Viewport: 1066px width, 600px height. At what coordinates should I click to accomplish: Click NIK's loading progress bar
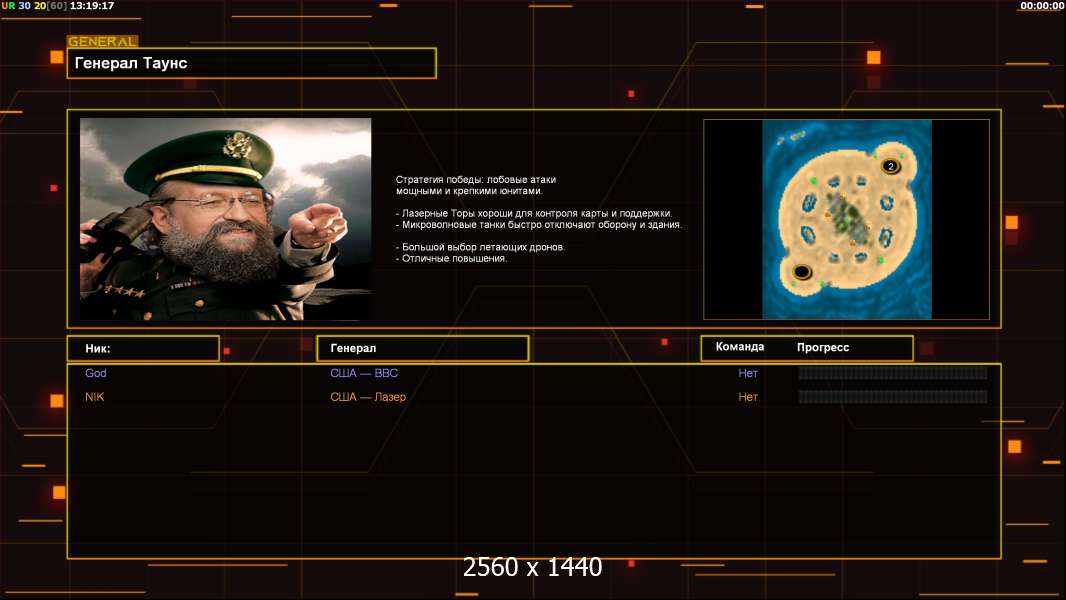pos(893,397)
